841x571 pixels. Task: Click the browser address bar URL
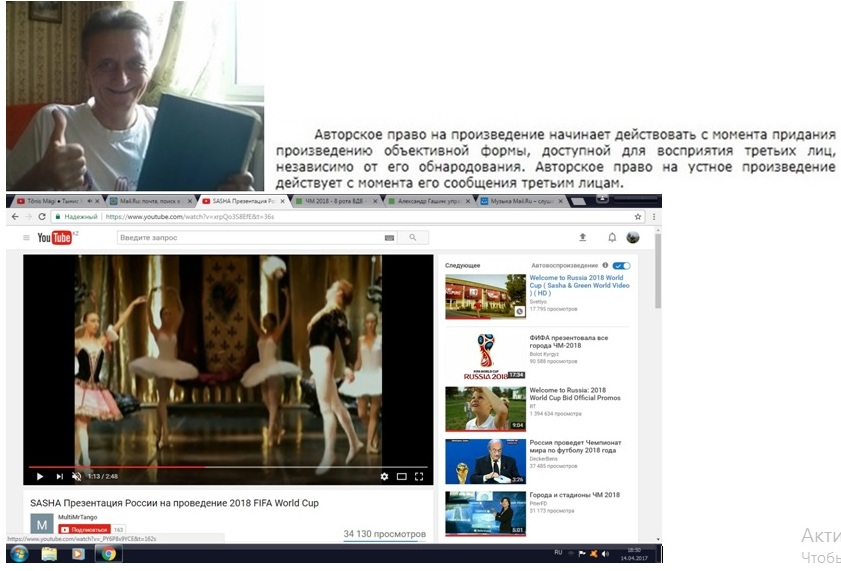point(190,217)
